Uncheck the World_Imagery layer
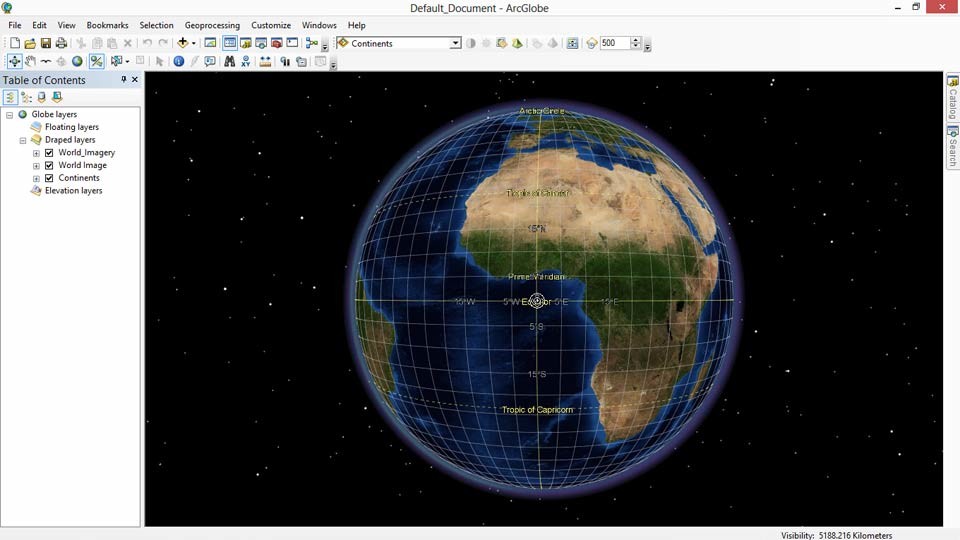Viewport: 960px width, 540px height. [x=49, y=152]
